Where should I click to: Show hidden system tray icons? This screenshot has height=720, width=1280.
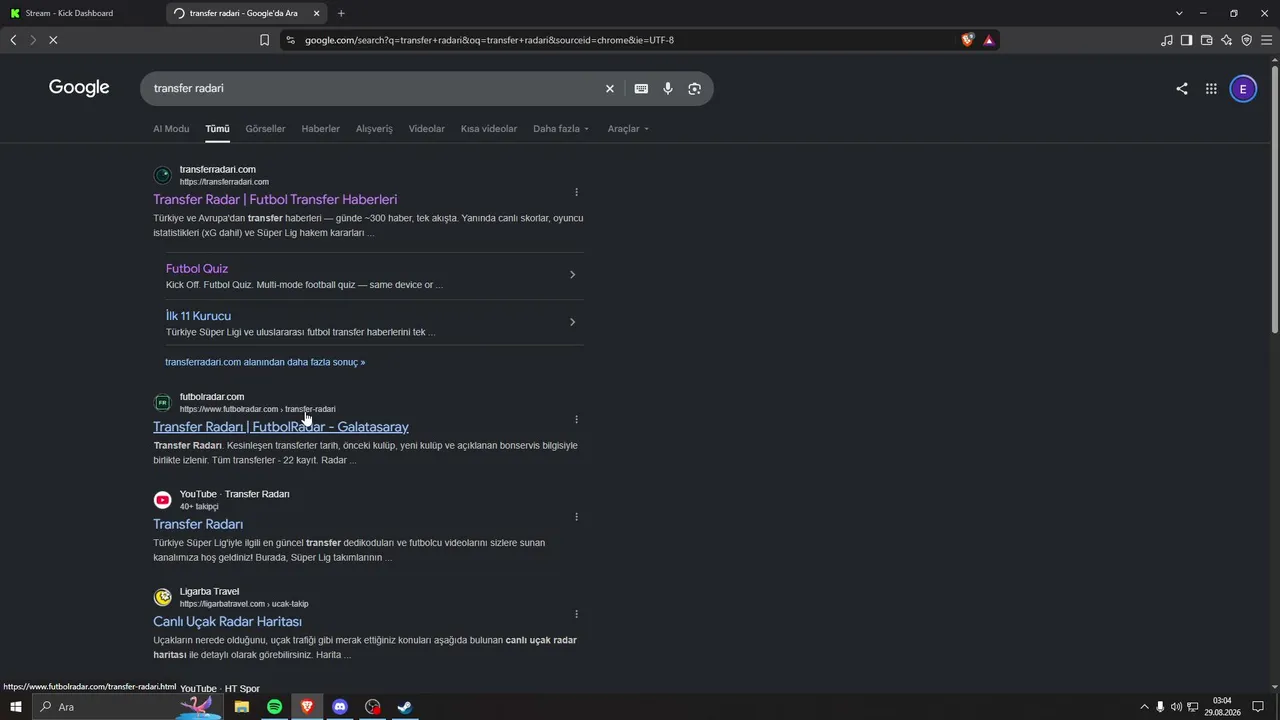(x=1144, y=707)
